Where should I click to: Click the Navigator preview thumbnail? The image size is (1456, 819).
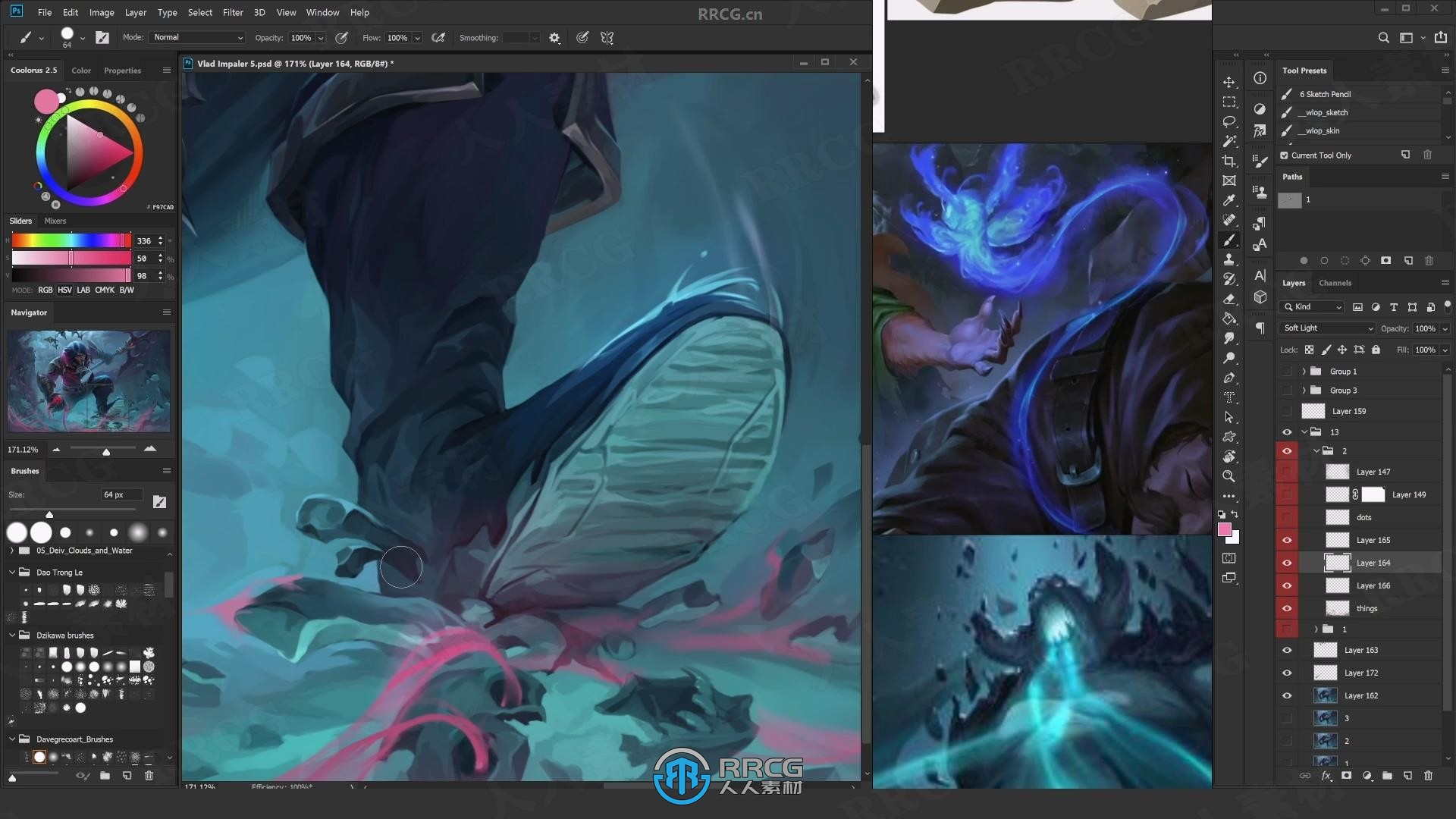point(89,381)
